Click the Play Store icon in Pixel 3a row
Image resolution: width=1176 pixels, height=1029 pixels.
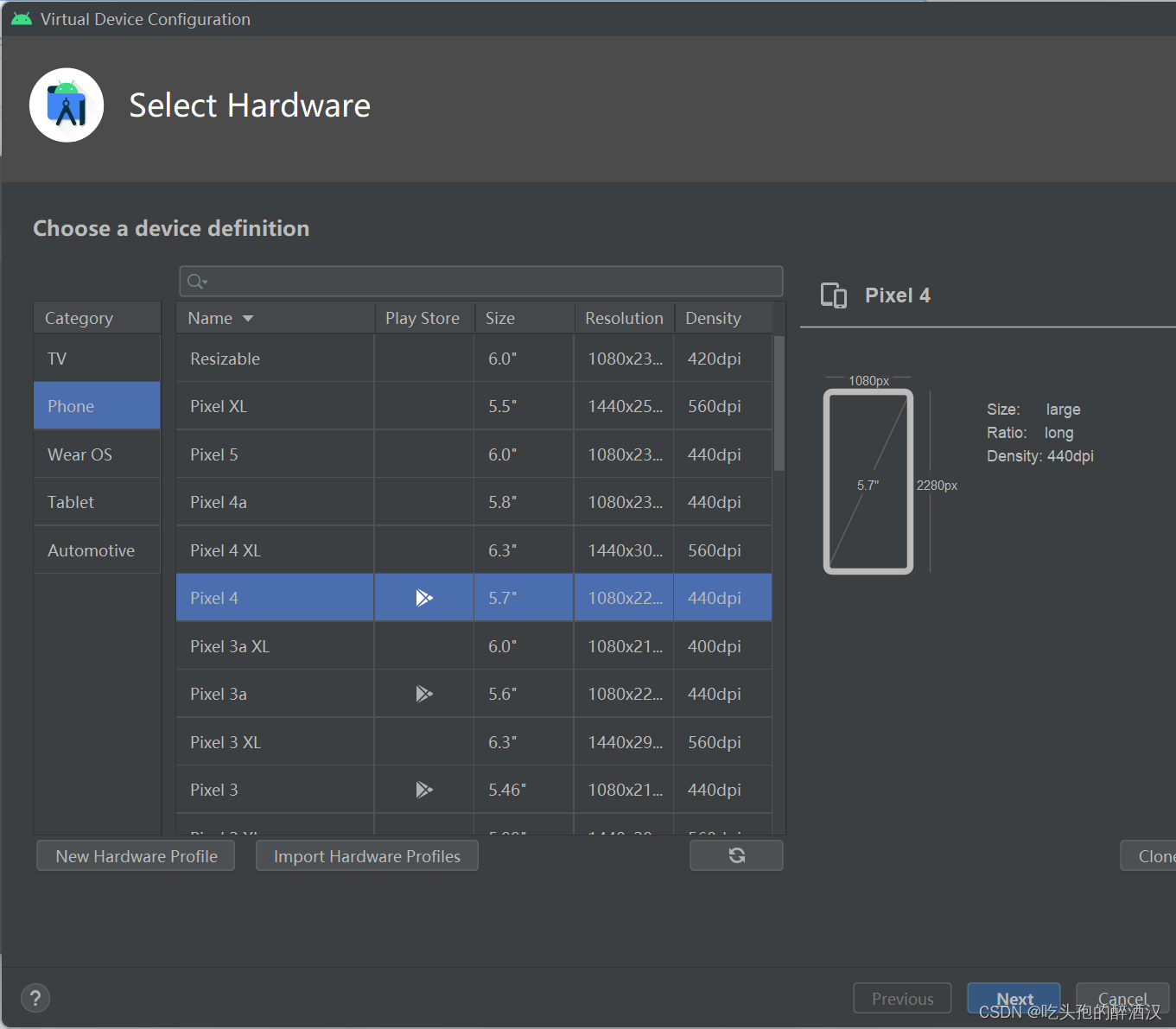pos(424,694)
